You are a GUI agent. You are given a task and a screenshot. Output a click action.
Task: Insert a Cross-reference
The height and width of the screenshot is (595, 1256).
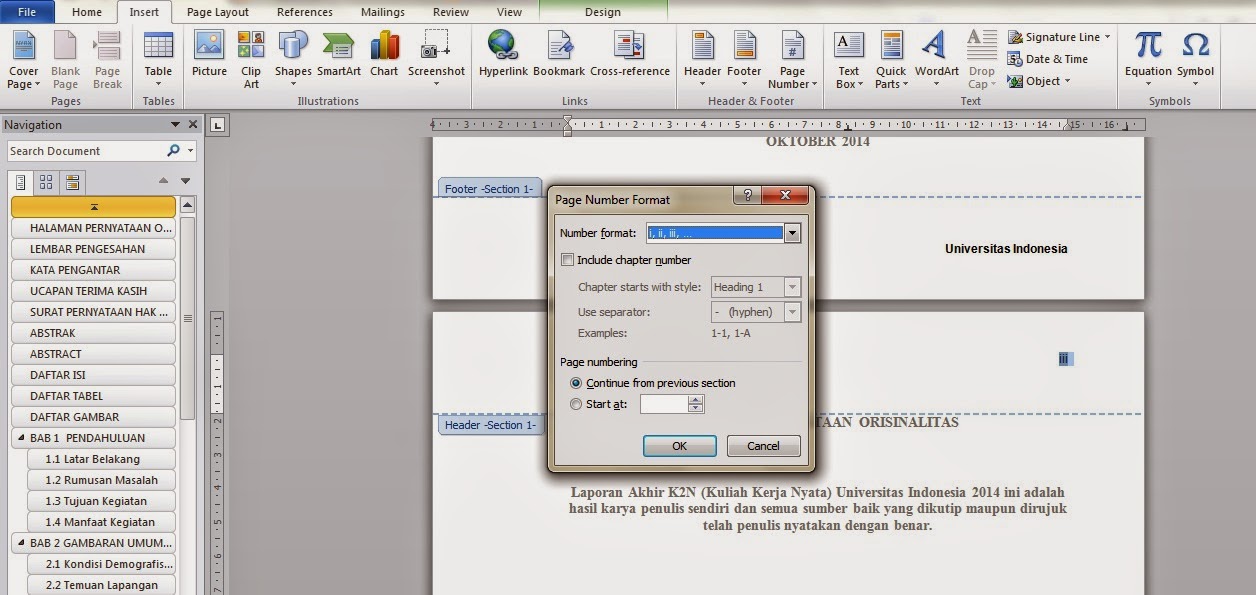(630, 55)
